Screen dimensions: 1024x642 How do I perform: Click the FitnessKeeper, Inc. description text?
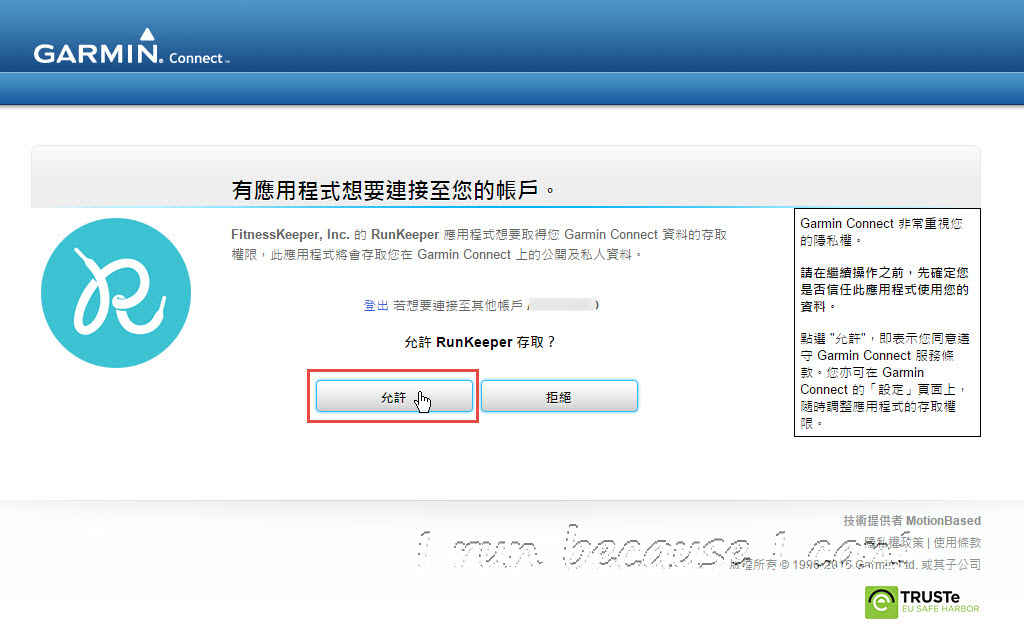pos(479,244)
